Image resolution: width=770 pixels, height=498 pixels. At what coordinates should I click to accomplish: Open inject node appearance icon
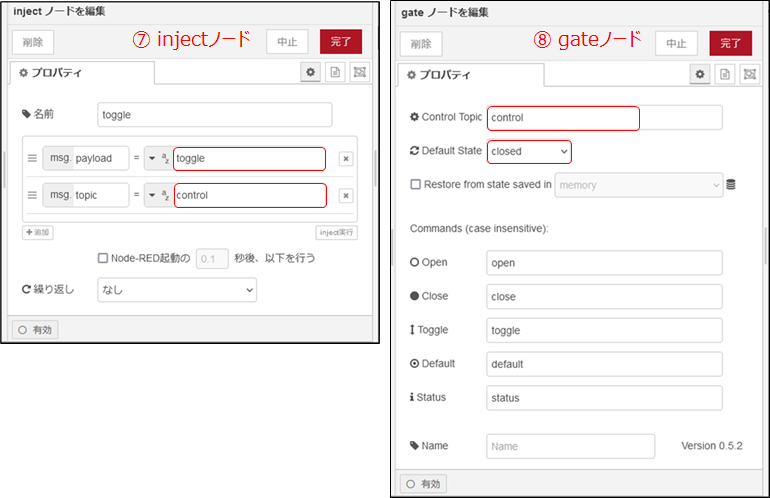[360, 73]
